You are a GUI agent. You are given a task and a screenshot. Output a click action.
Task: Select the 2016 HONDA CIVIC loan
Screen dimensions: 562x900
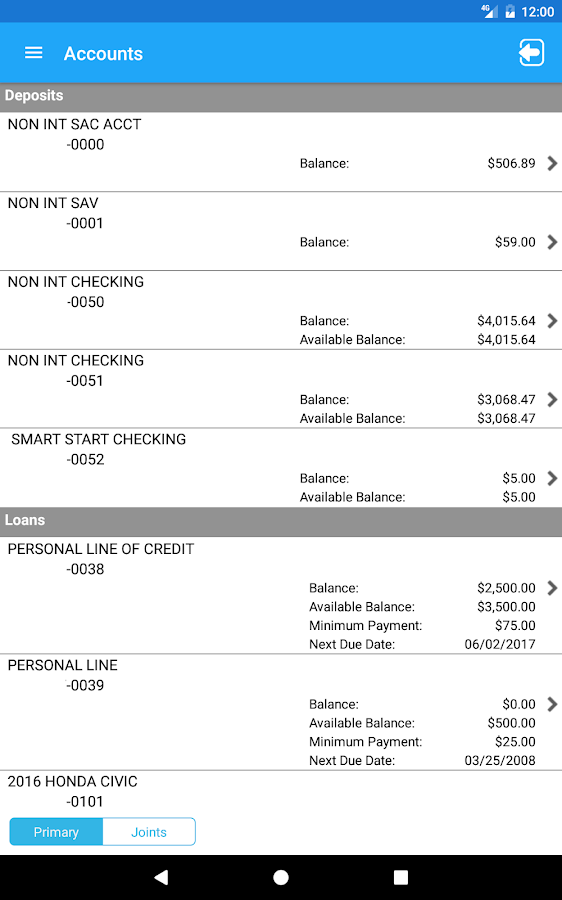[72, 781]
